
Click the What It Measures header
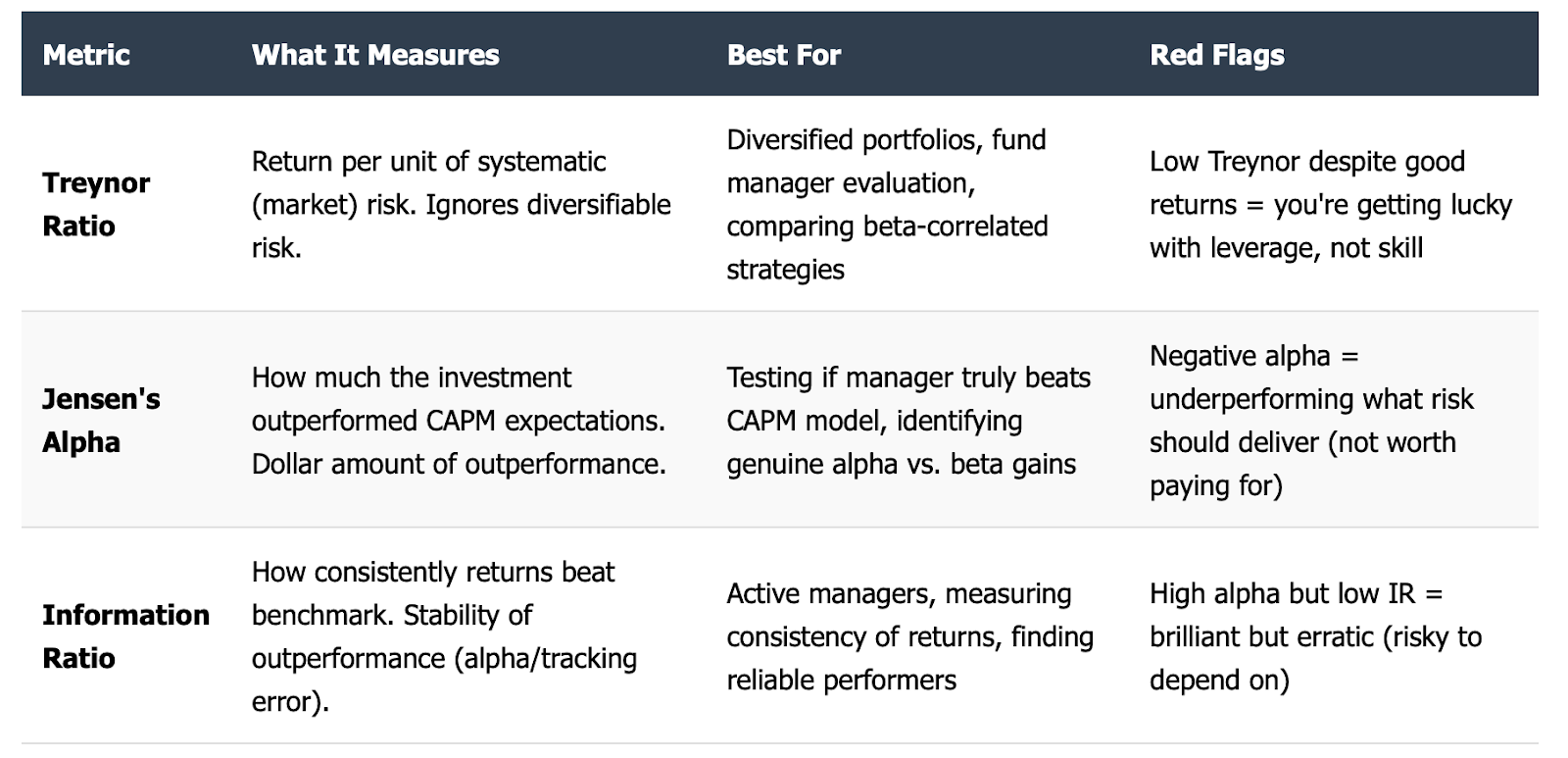(375, 55)
